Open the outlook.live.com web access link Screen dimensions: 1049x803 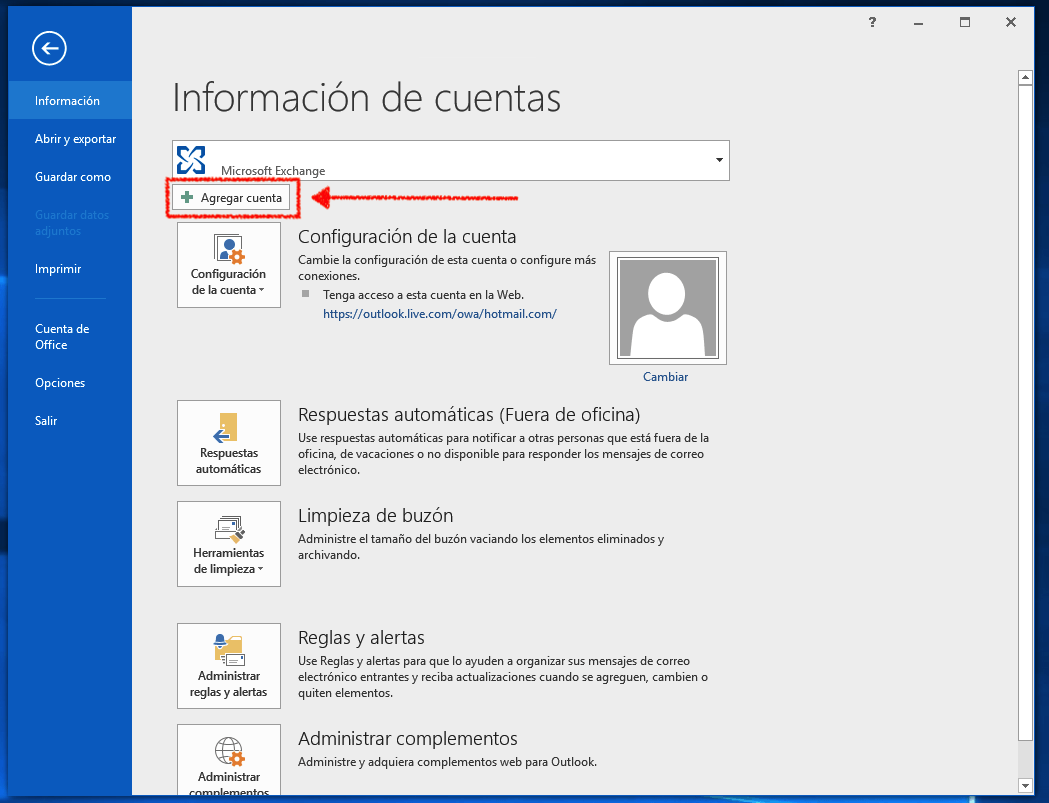point(439,313)
